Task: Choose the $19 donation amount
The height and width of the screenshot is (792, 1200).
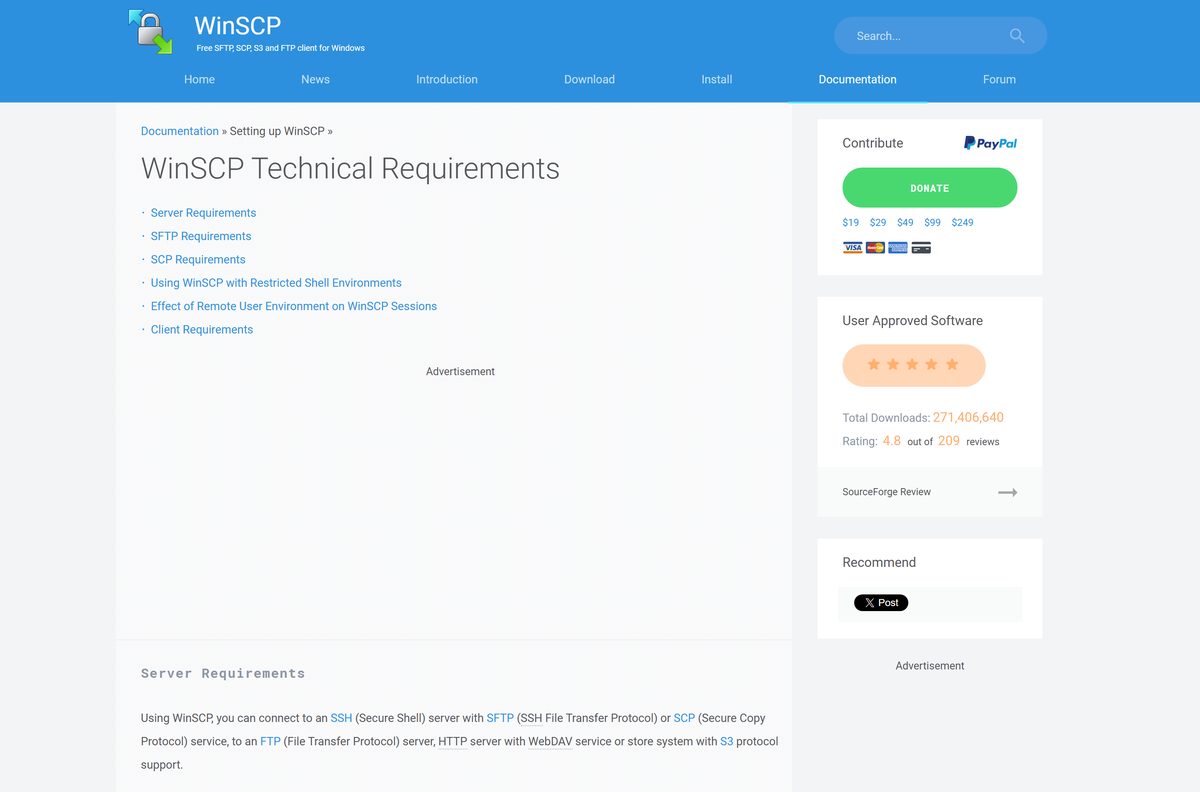Action: (851, 222)
